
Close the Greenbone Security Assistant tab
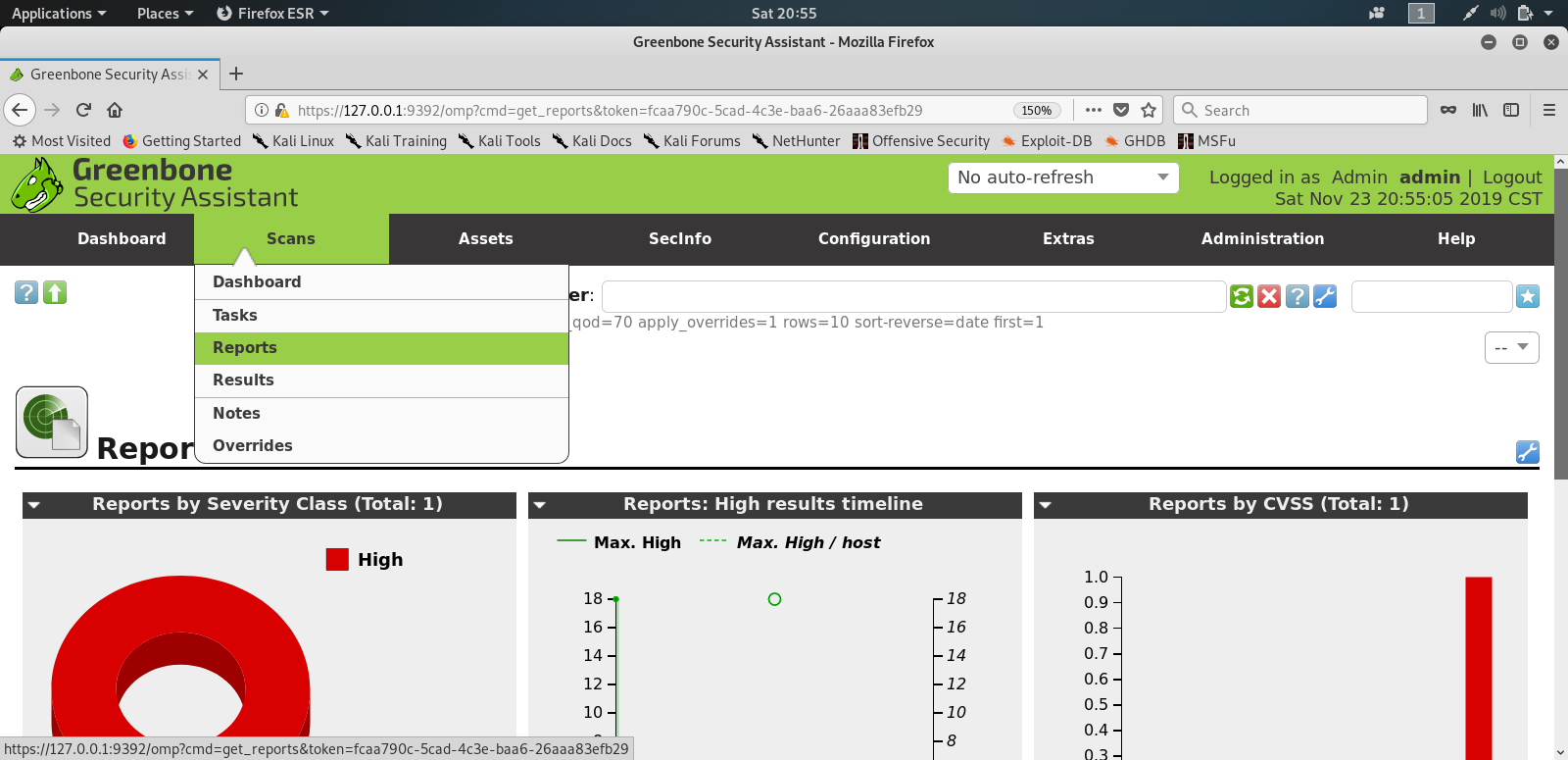(x=203, y=75)
